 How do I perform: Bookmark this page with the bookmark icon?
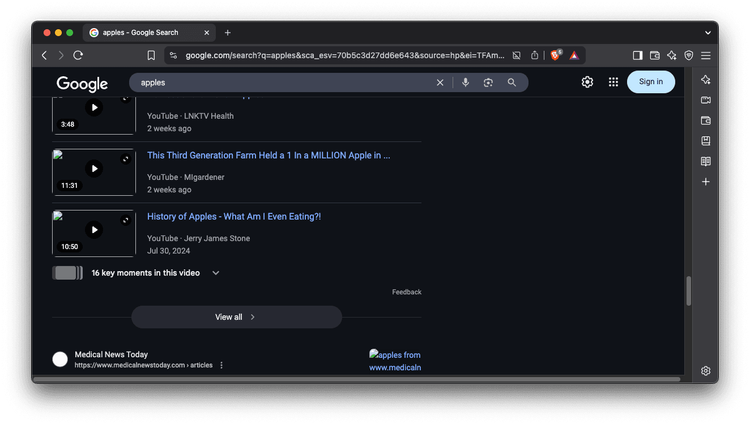(151, 55)
